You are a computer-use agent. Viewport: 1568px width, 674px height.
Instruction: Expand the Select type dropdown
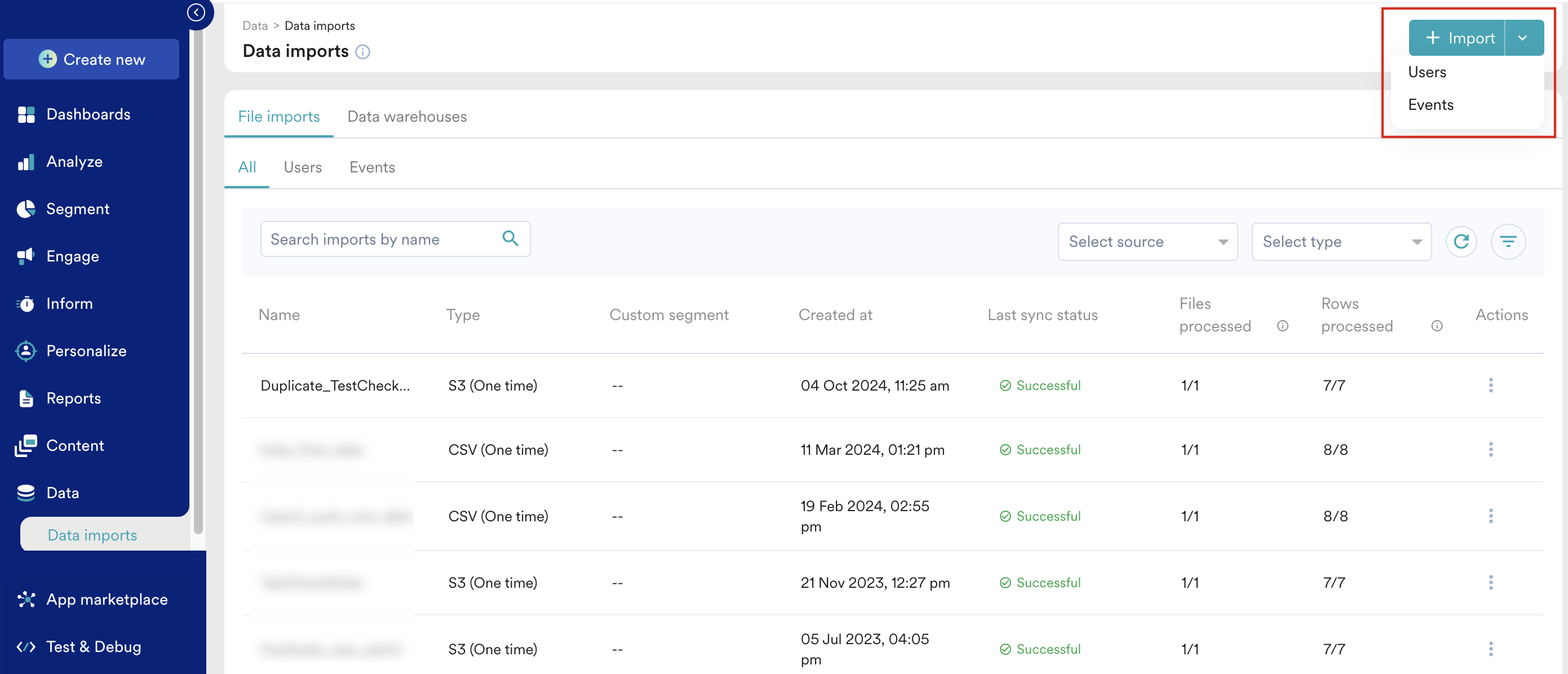point(1341,242)
